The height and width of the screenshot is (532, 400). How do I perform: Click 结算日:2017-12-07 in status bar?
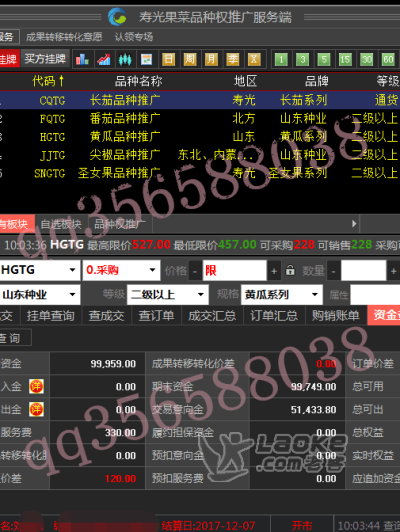pyautogui.click(x=208, y=526)
